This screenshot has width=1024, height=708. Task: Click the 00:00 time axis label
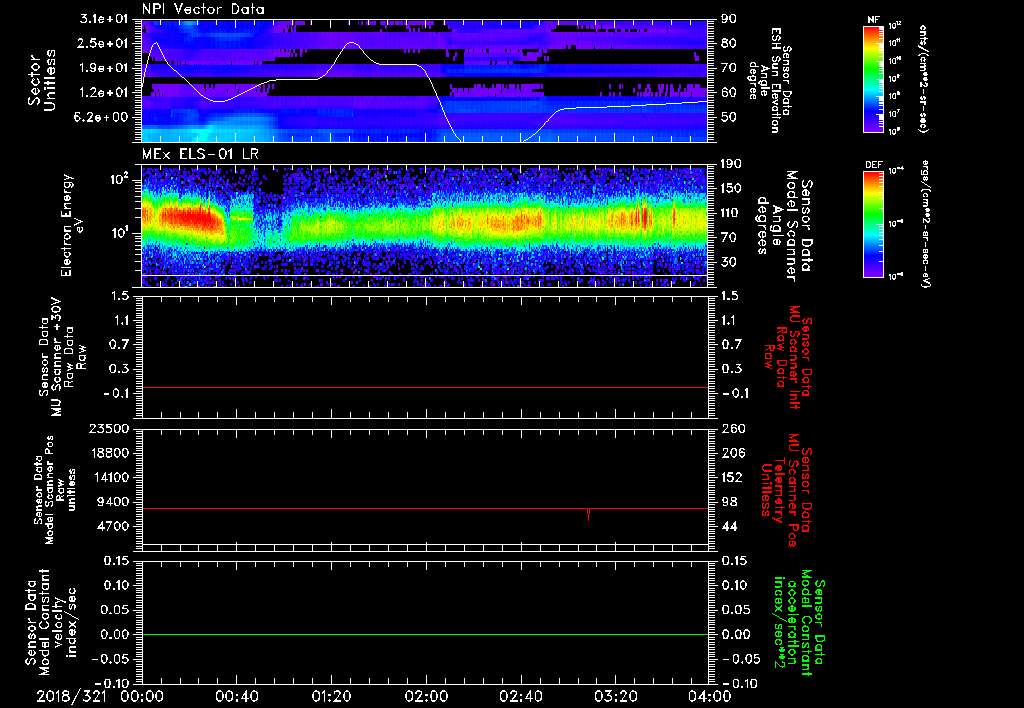point(142,696)
